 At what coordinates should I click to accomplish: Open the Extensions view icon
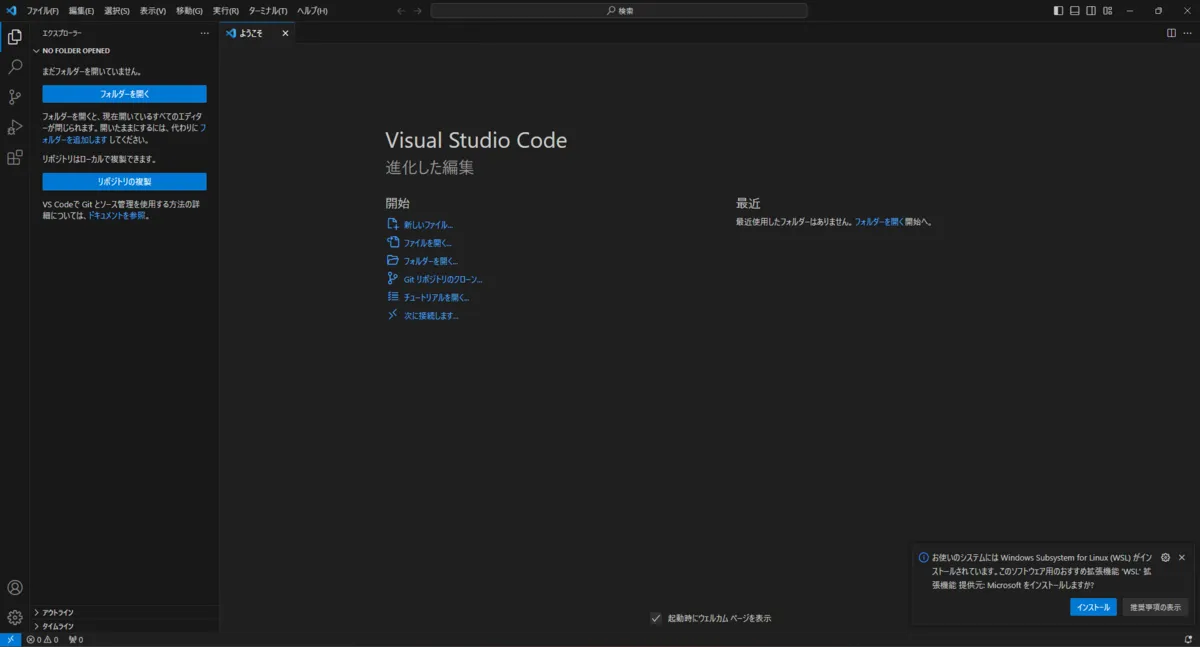(x=15, y=157)
